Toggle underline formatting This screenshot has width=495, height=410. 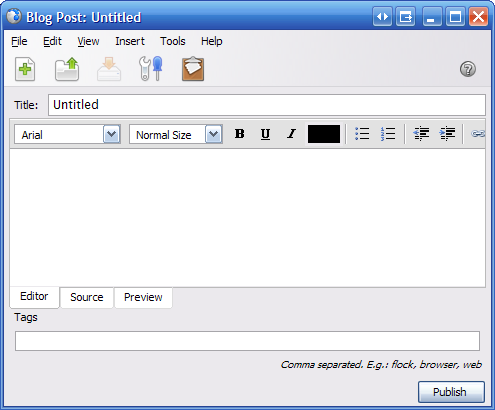tap(265, 134)
